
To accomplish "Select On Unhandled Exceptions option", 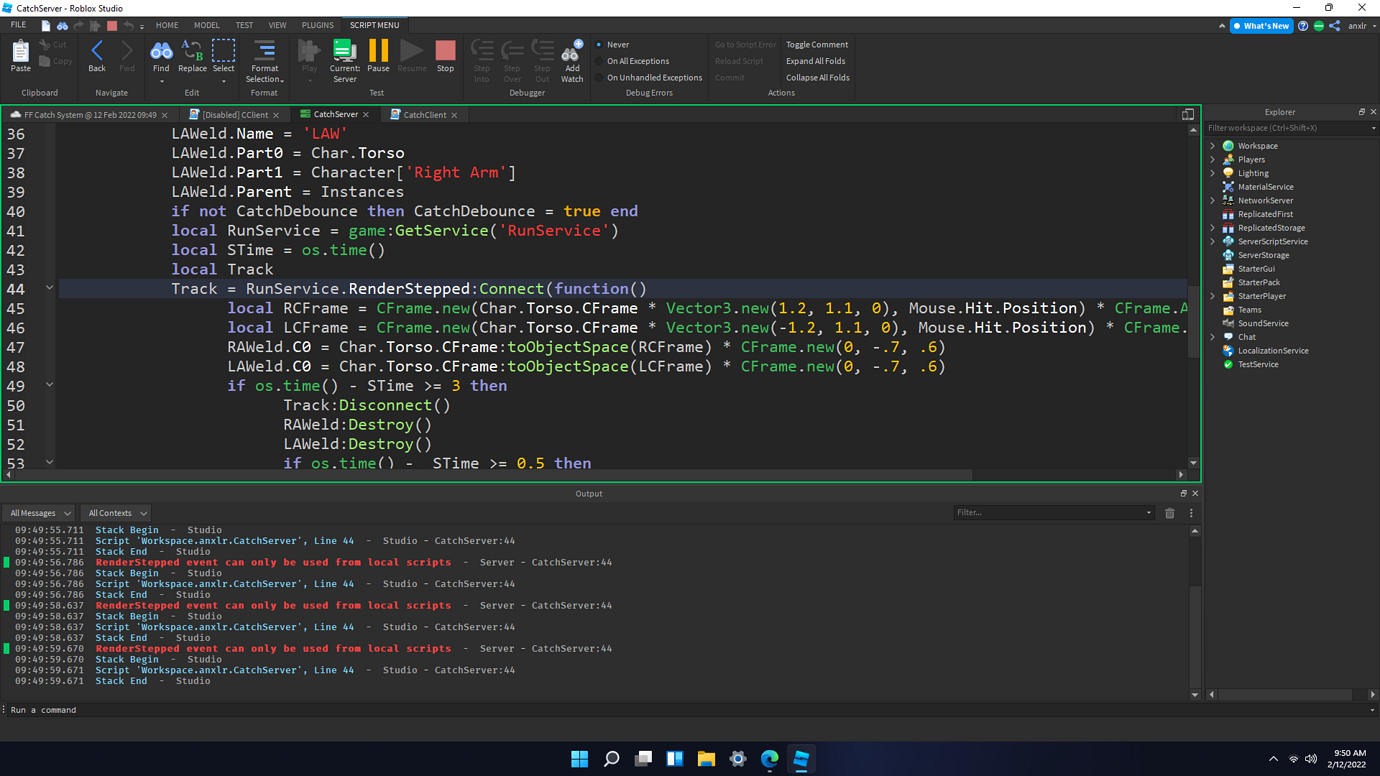I will point(649,77).
